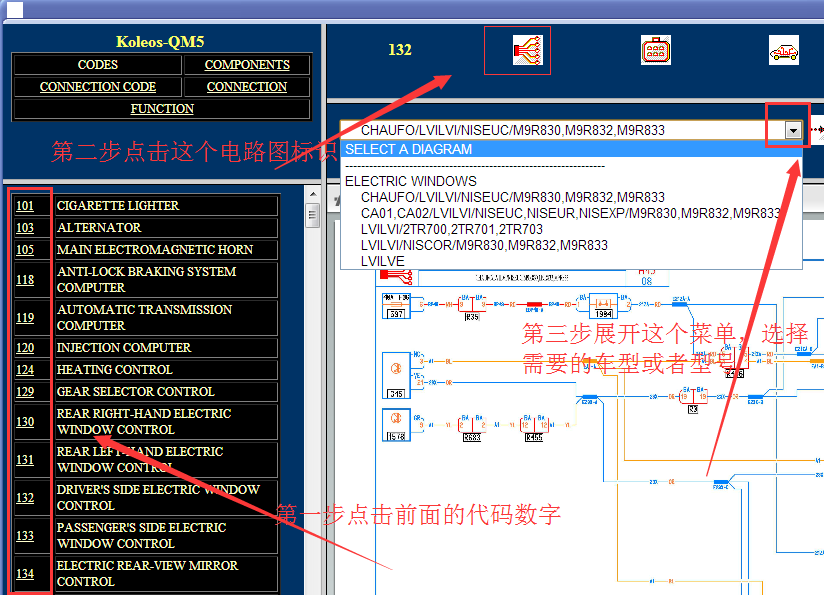The height and width of the screenshot is (595, 824).
Task: Click code 101 link
Action: tap(25, 206)
